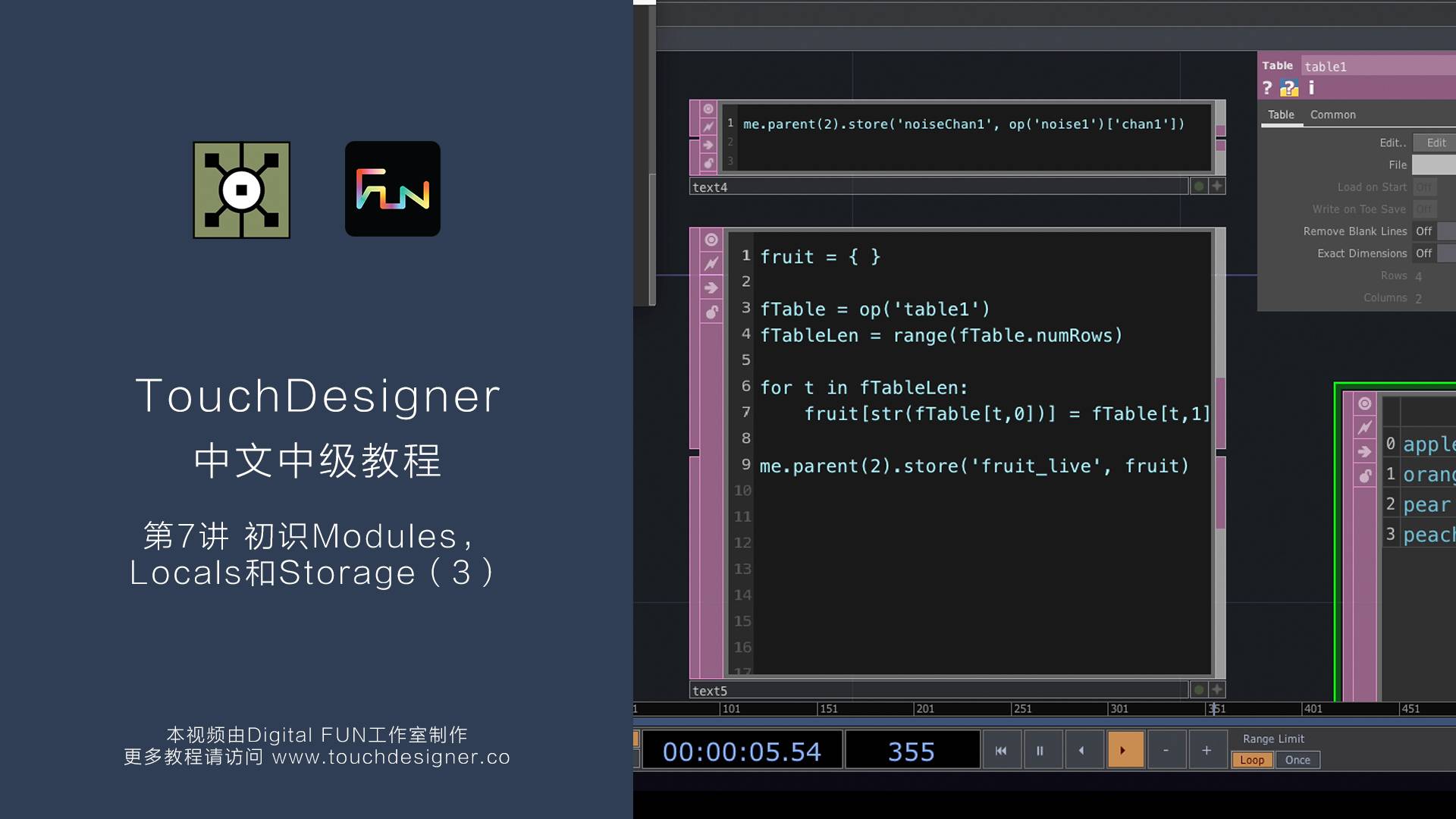Click timeline ruler at frame 201
The height and width of the screenshot is (819, 1456).
tap(924, 708)
